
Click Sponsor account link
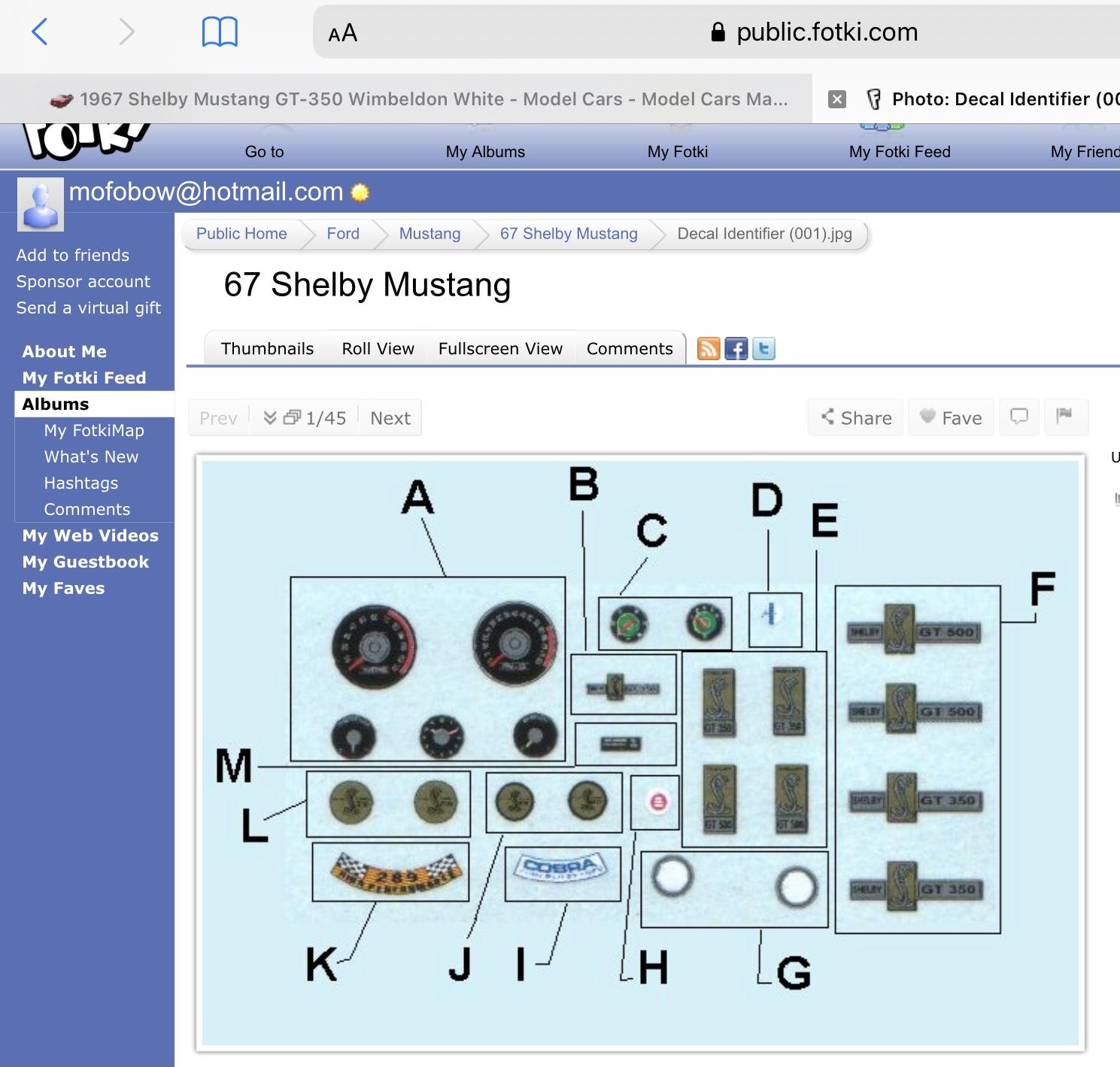(x=83, y=281)
